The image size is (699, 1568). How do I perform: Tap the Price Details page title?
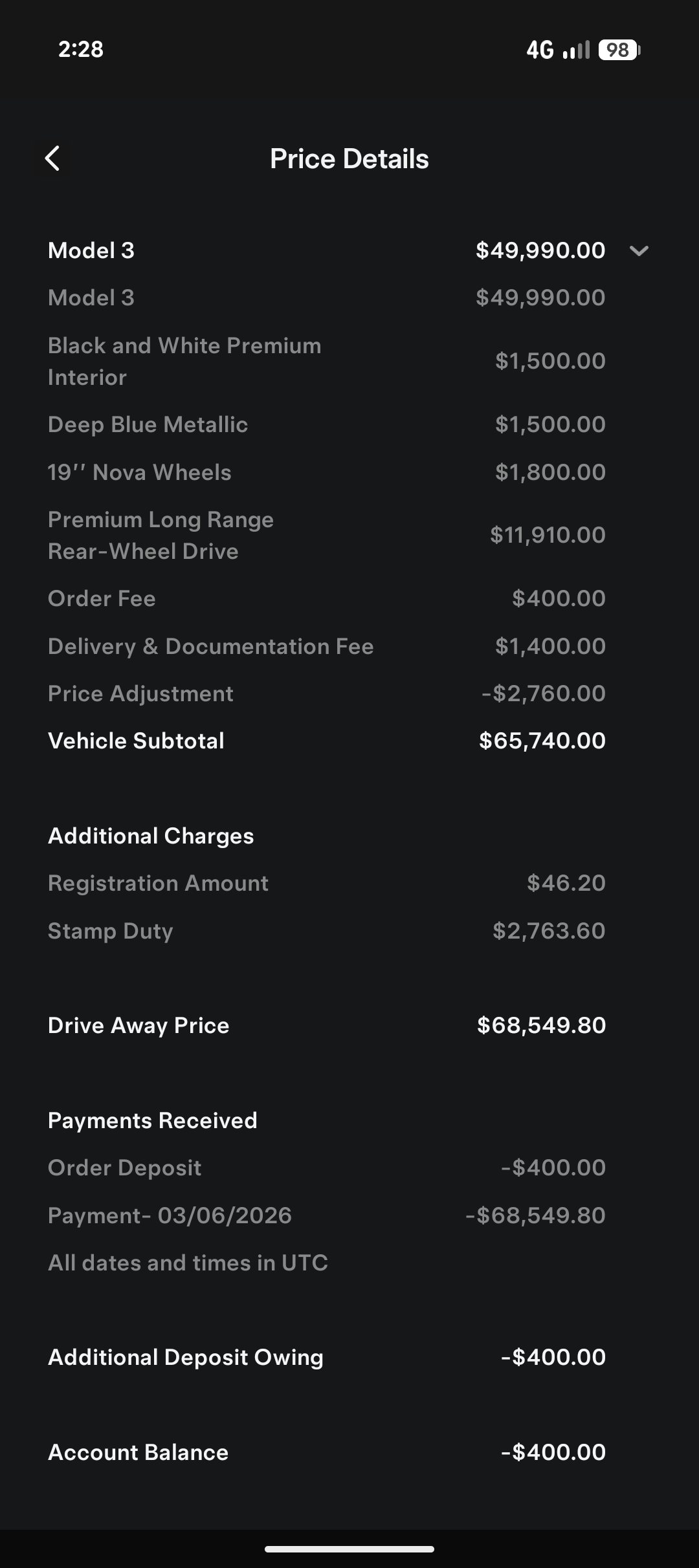[x=349, y=159]
